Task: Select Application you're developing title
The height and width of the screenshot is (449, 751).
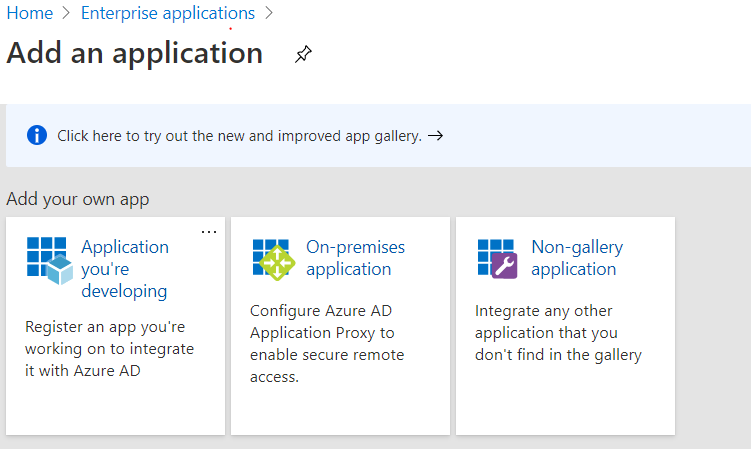Action: [x=125, y=269]
